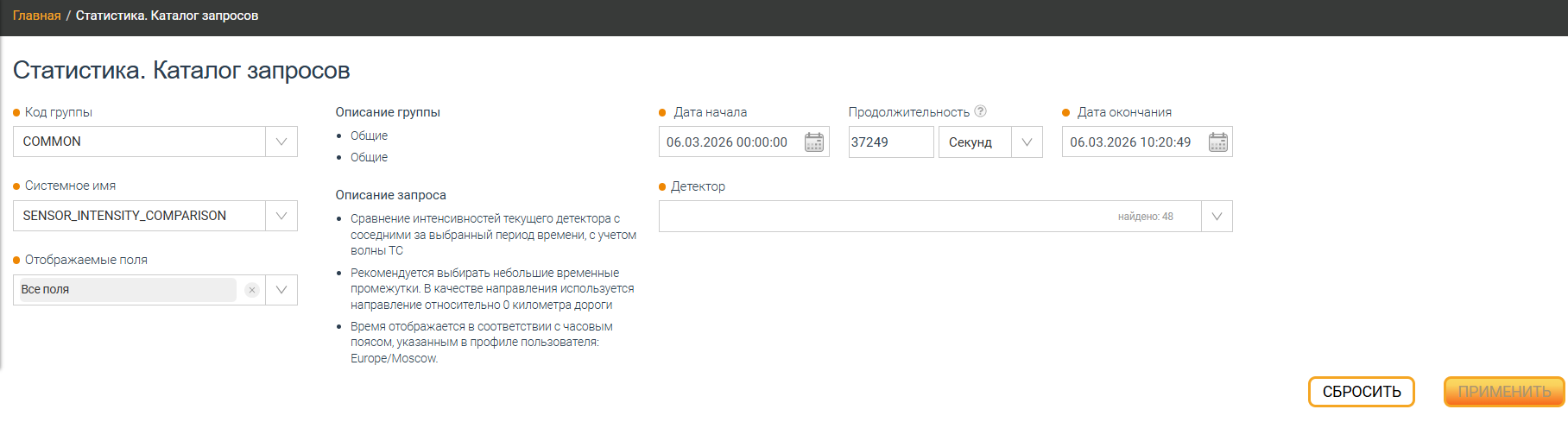Open calendar picker for Дата начала
This screenshot has width=1568, height=422.
click(x=813, y=142)
